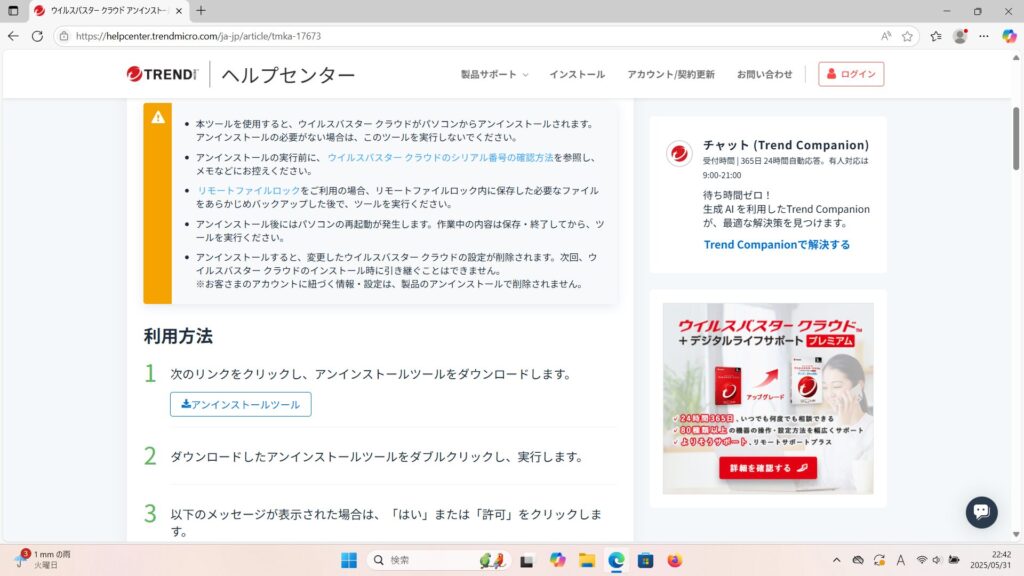Open the favorites list icon
1024x576 pixels.
coord(936,36)
